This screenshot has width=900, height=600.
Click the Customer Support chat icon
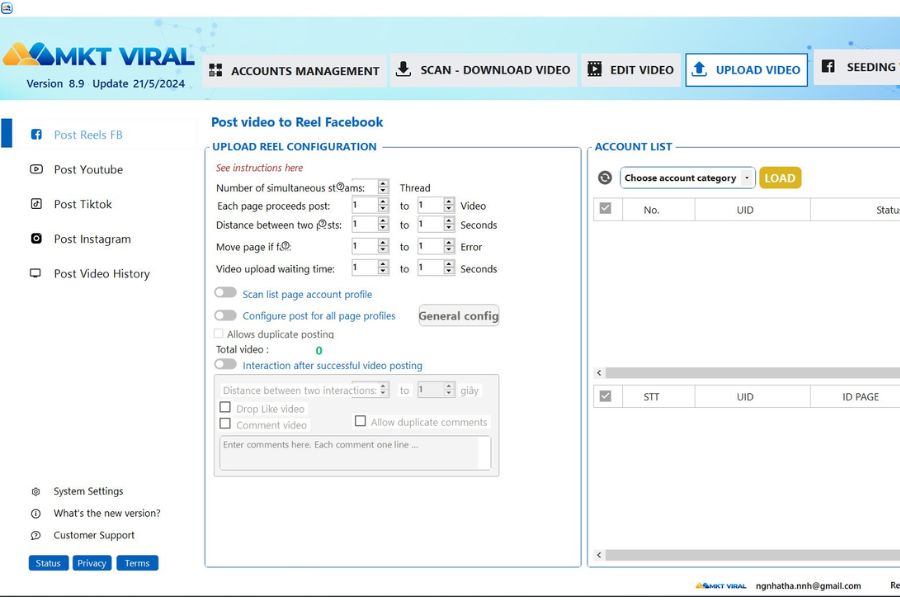(x=36, y=535)
